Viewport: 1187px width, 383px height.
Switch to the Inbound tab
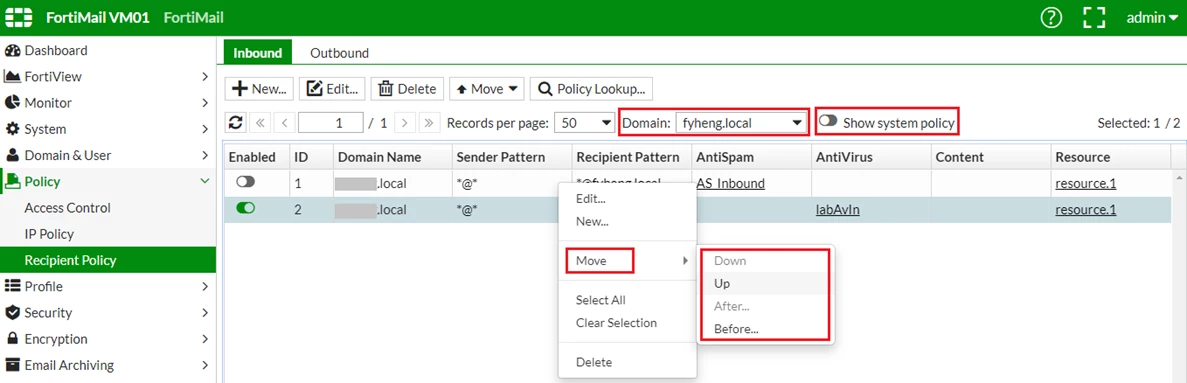(257, 53)
